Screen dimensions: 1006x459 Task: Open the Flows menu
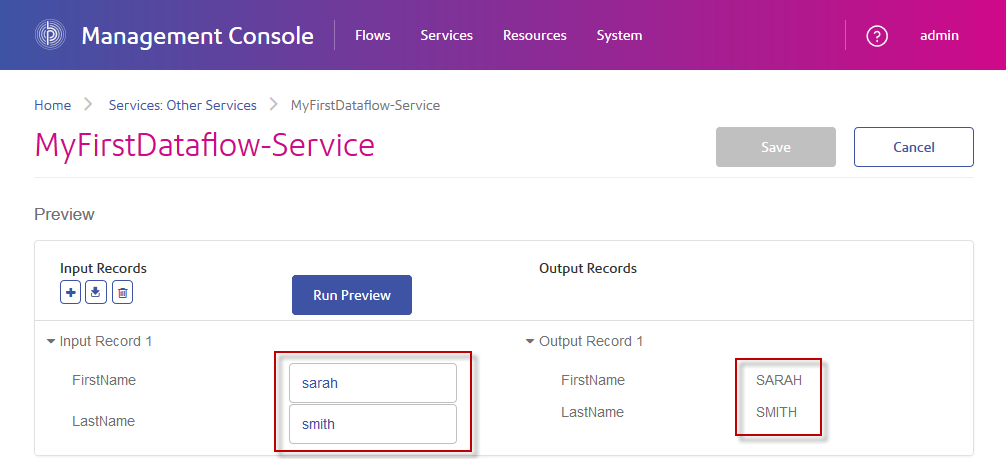point(373,36)
